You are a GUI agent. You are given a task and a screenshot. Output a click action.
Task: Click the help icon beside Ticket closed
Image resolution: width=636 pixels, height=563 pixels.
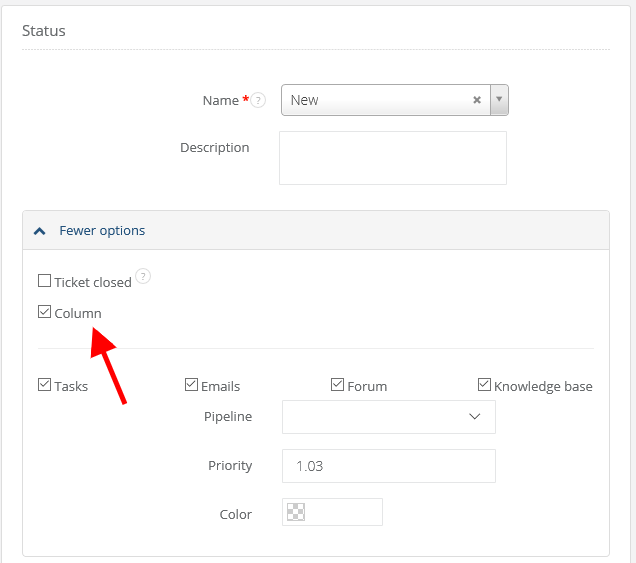point(143,277)
